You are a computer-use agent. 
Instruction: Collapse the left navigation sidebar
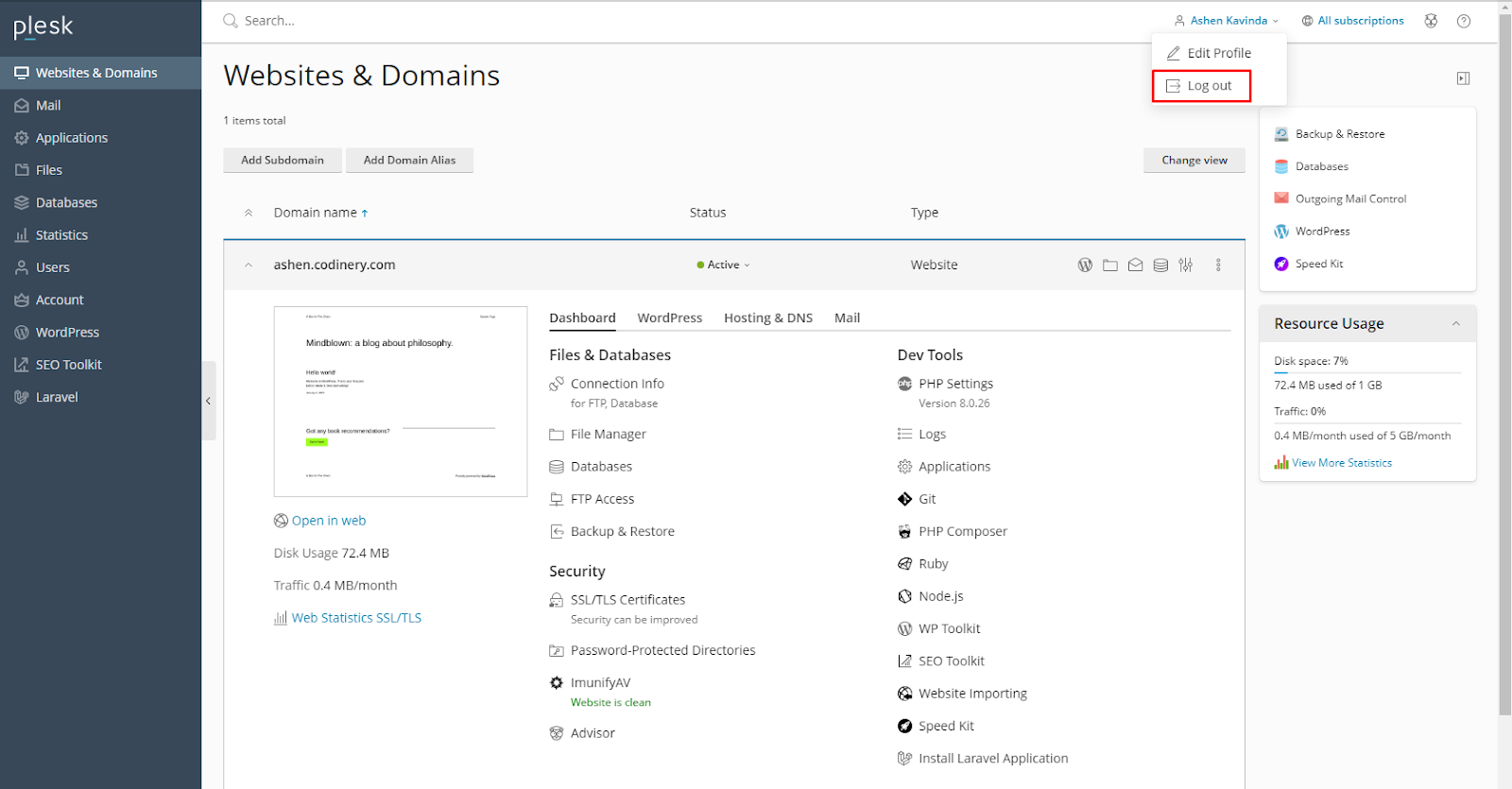[x=209, y=401]
